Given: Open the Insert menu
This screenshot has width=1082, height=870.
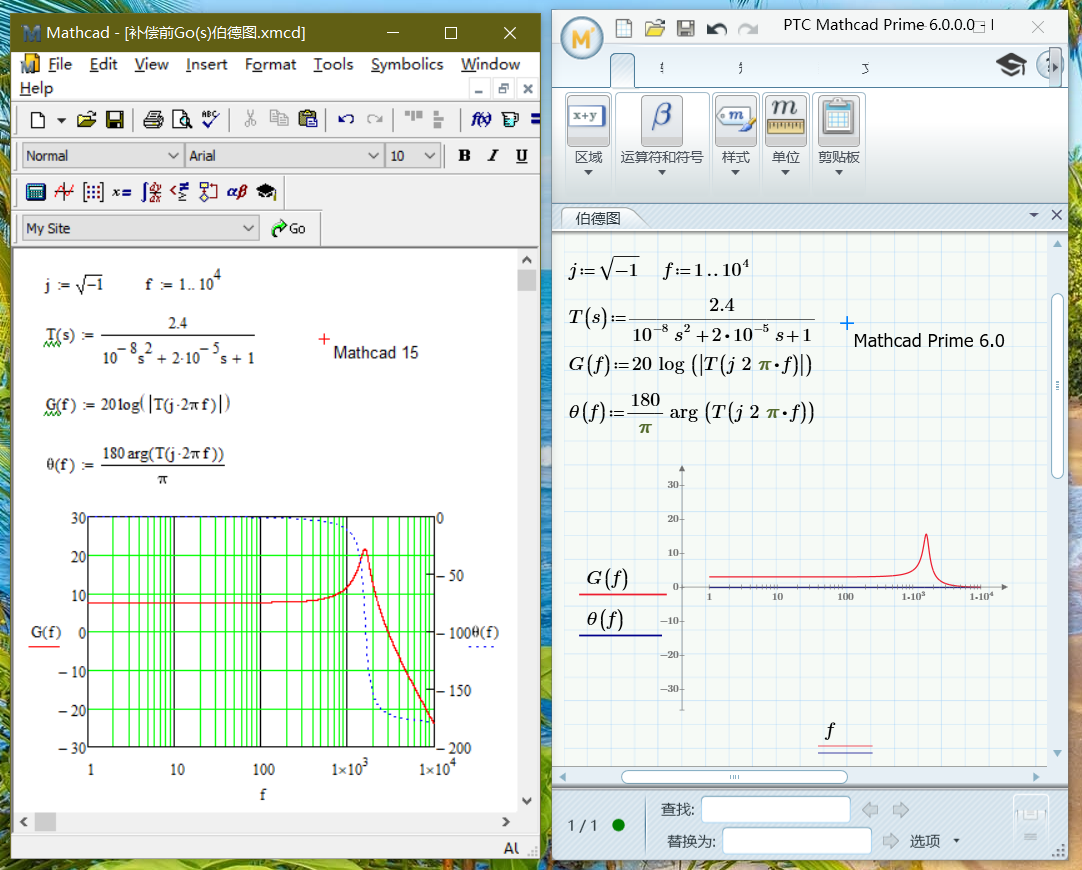Looking at the screenshot, I should [x=206, y=64].
